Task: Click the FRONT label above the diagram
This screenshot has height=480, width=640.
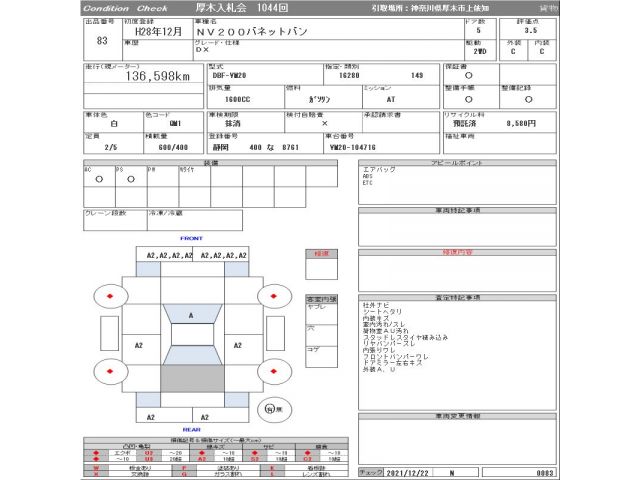Action: (x=191, y=238)
